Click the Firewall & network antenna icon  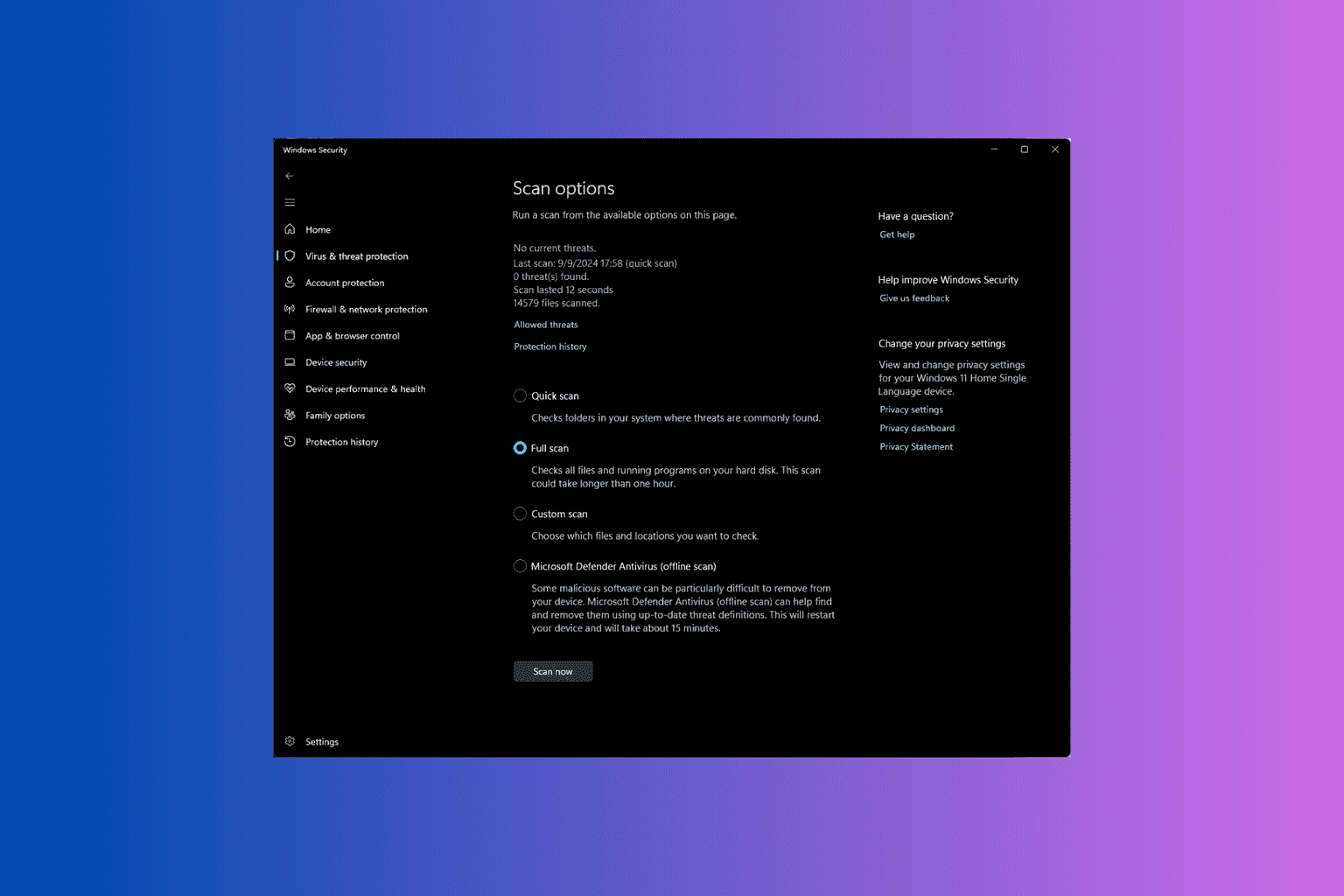point(290,309)
